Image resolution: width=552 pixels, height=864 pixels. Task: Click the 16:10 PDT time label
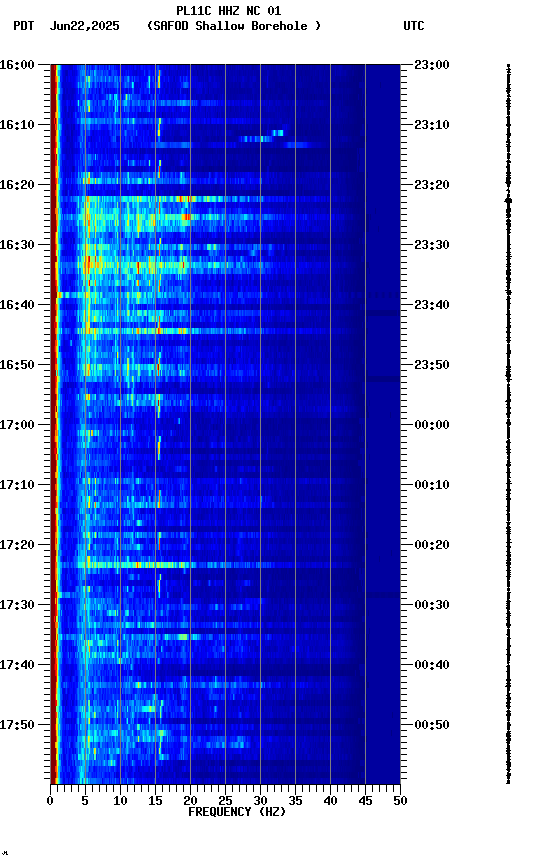click(x=17, y=125)
